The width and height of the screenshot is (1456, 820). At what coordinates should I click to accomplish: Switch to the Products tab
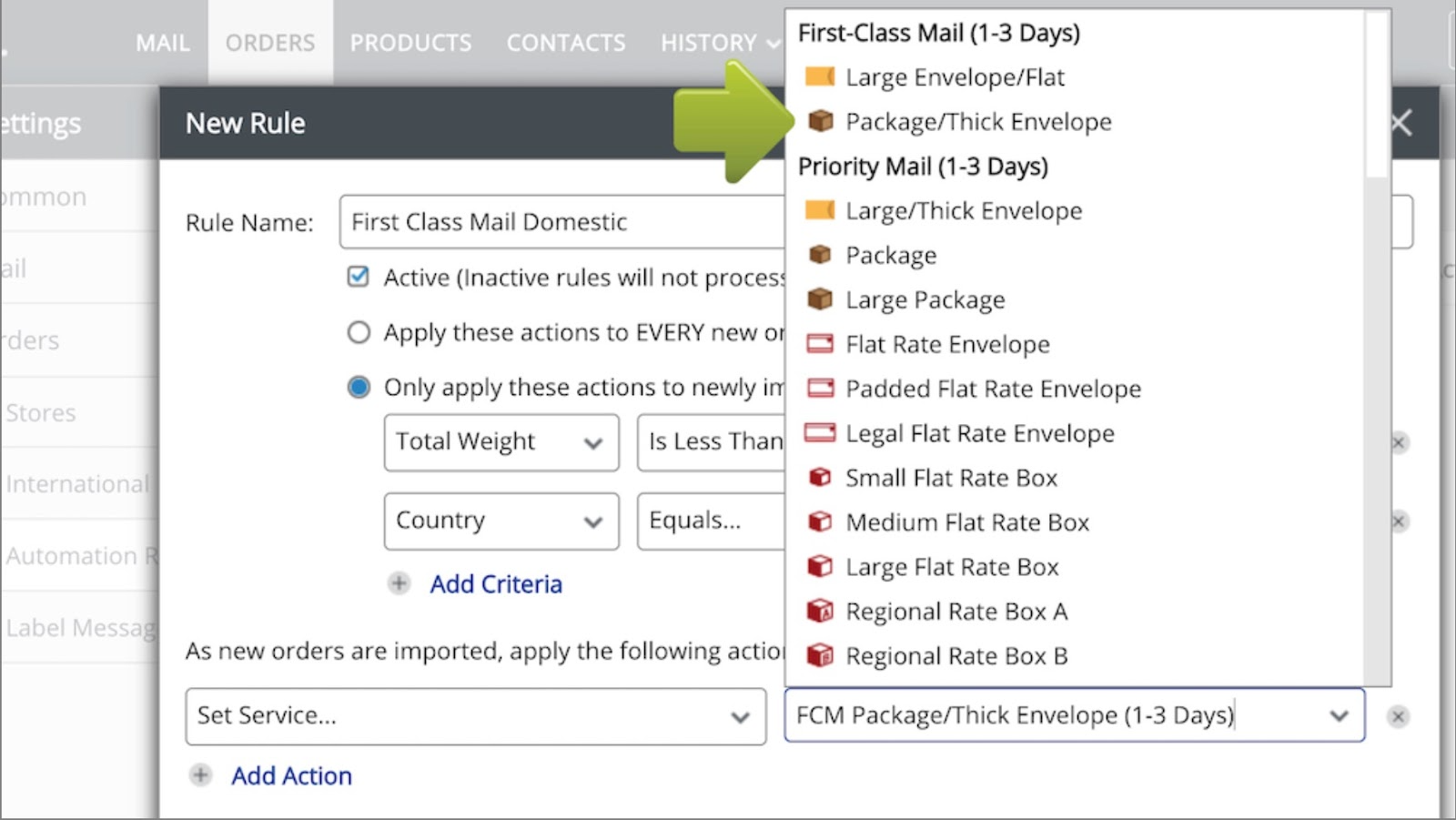410,43
